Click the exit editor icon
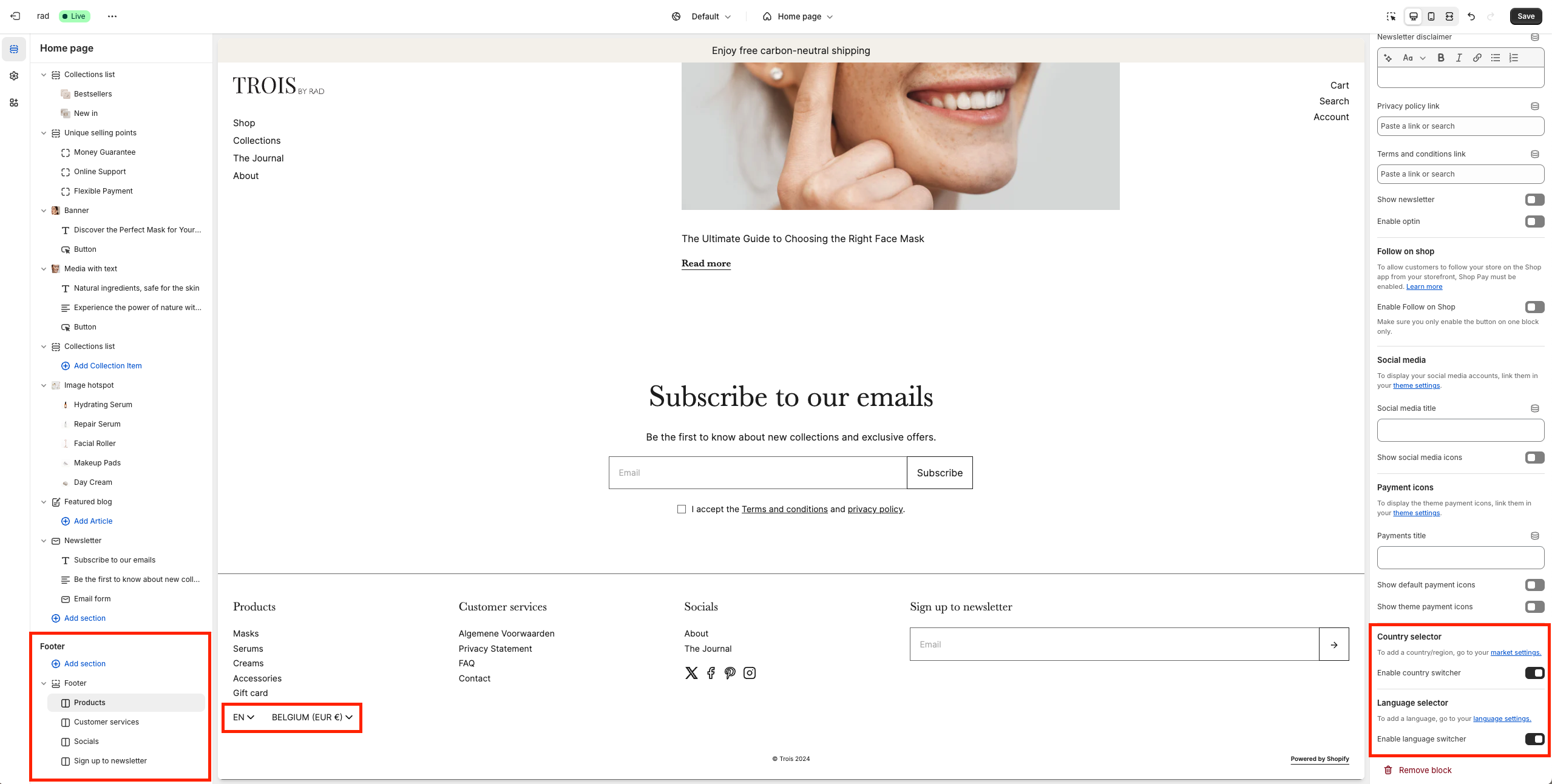 [x=16, y=16]
